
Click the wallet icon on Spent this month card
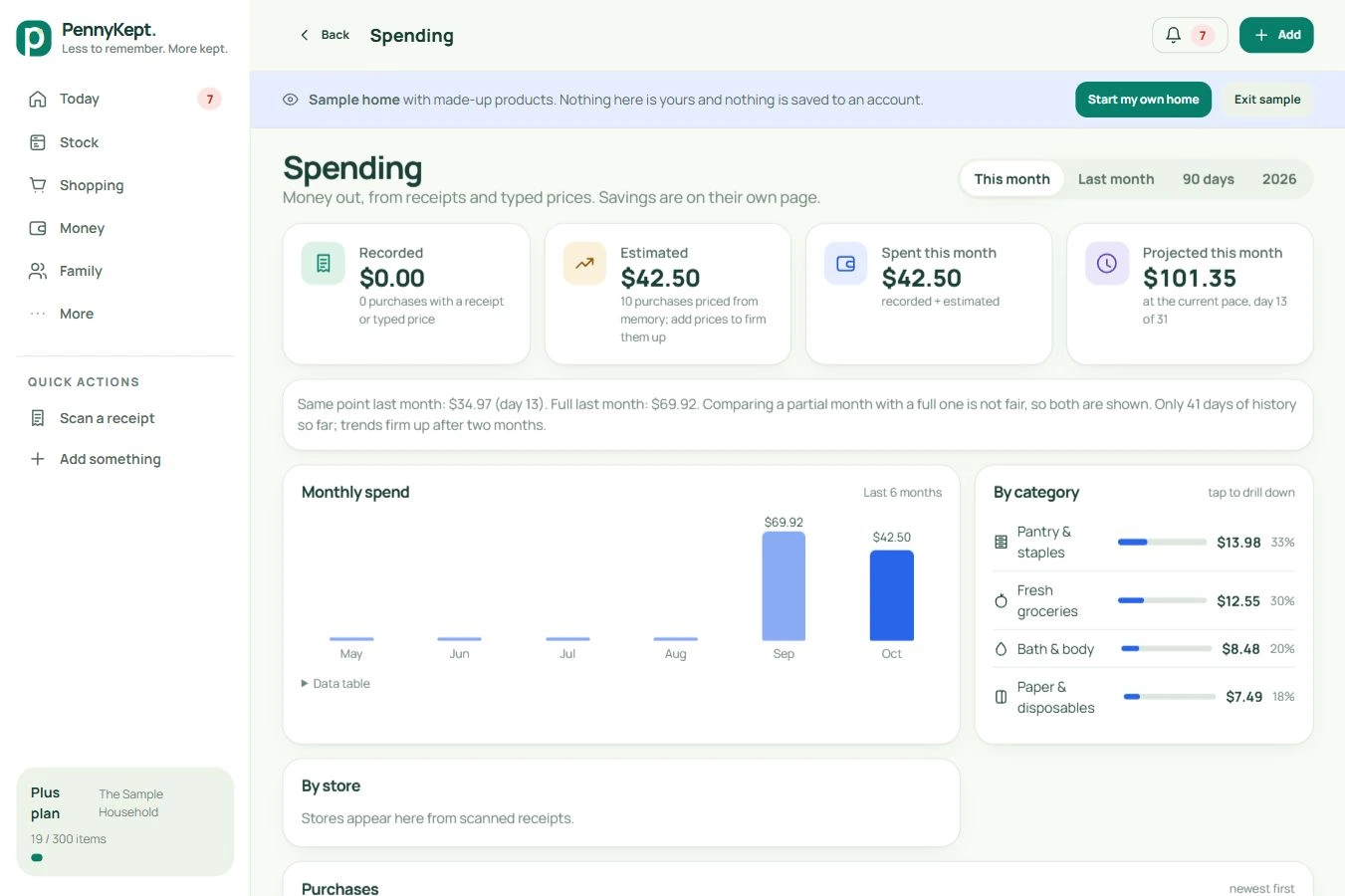pos(845,264)
